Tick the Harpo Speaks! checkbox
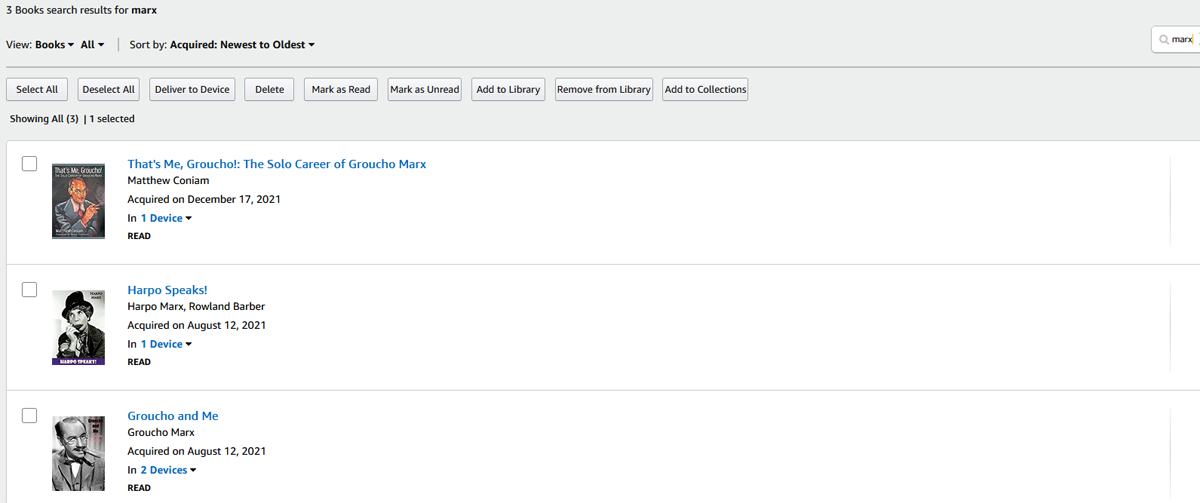Screen dimensions: 1200x503 click(x=30, y=290)
